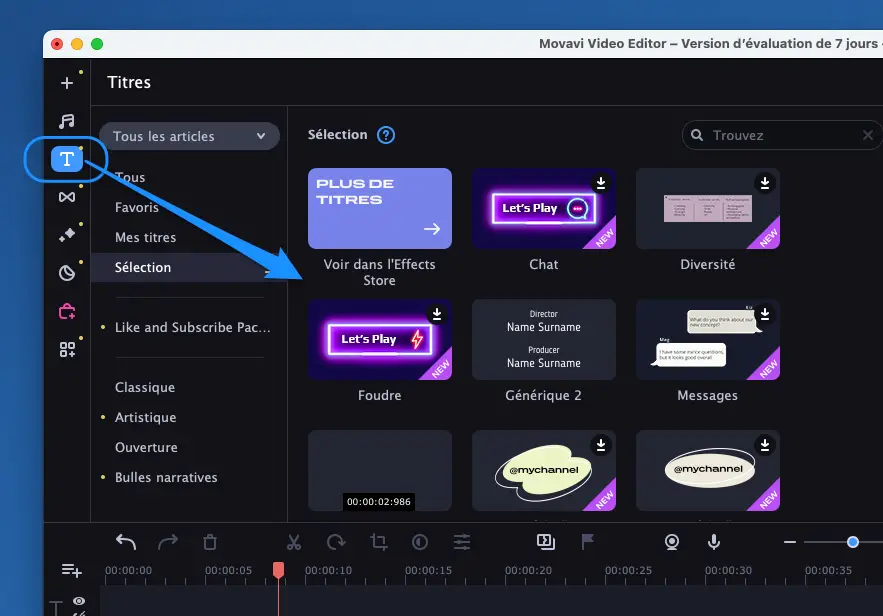Image resolution: width=883 pixels, height=616 pixels.
Task: Open the more tools grid icon
Action: 66,350
